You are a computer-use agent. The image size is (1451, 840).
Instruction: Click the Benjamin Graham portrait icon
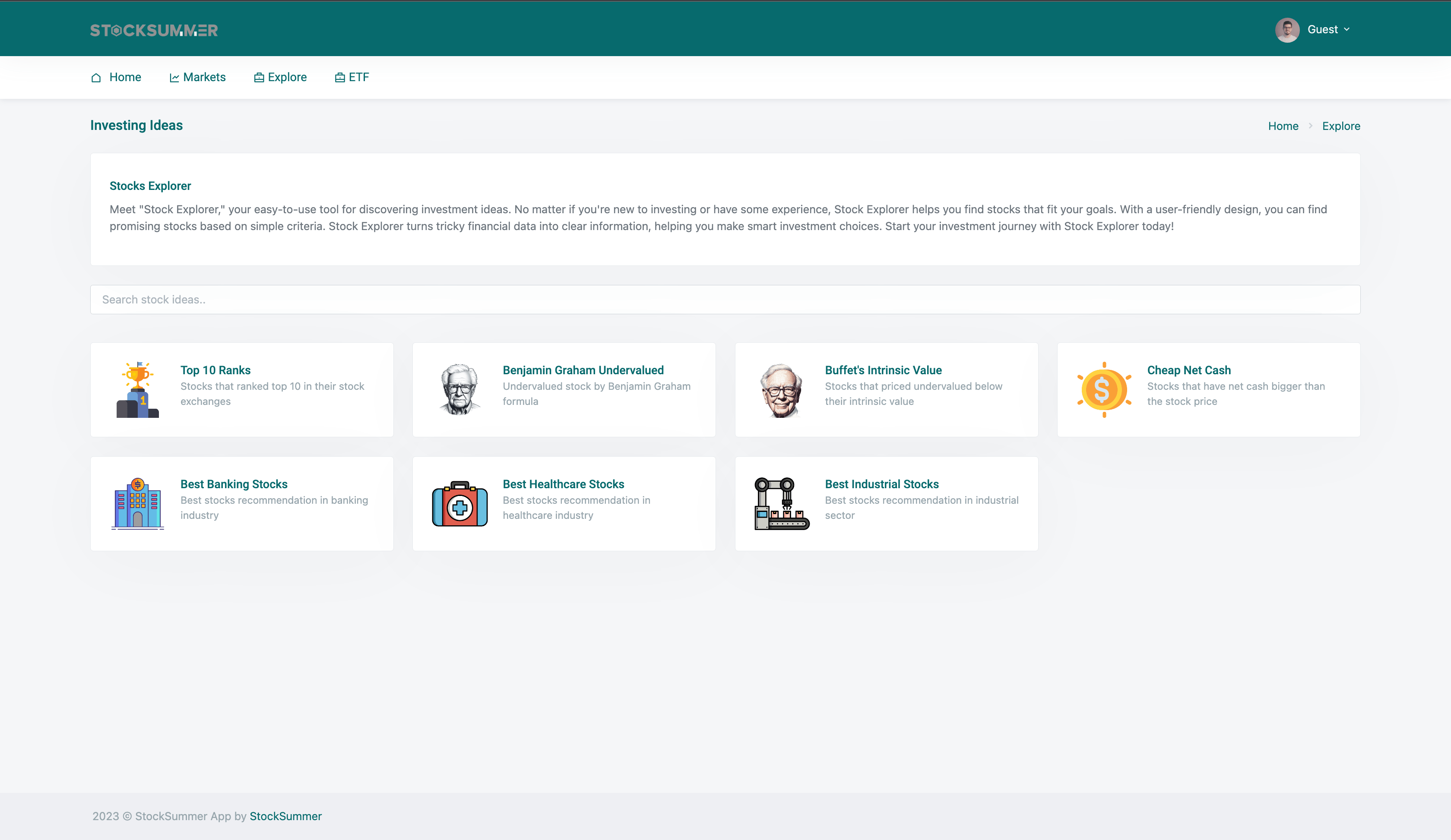(459, 389)
